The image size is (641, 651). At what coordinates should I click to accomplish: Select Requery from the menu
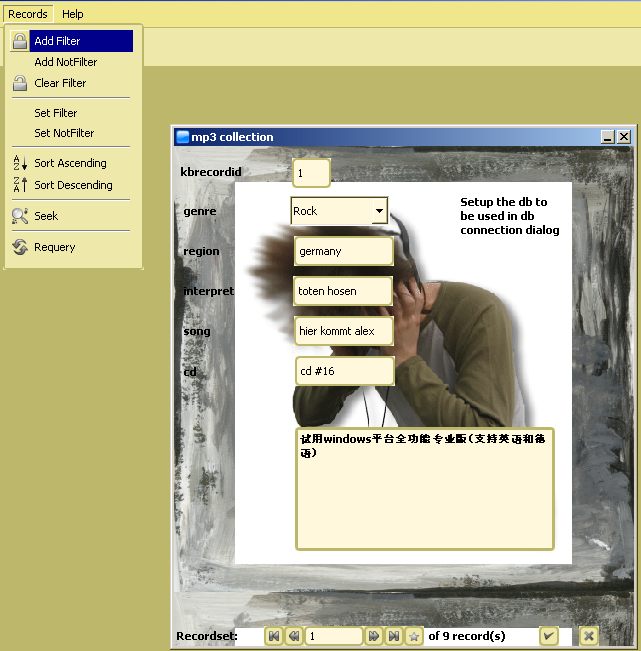point(54,247)
